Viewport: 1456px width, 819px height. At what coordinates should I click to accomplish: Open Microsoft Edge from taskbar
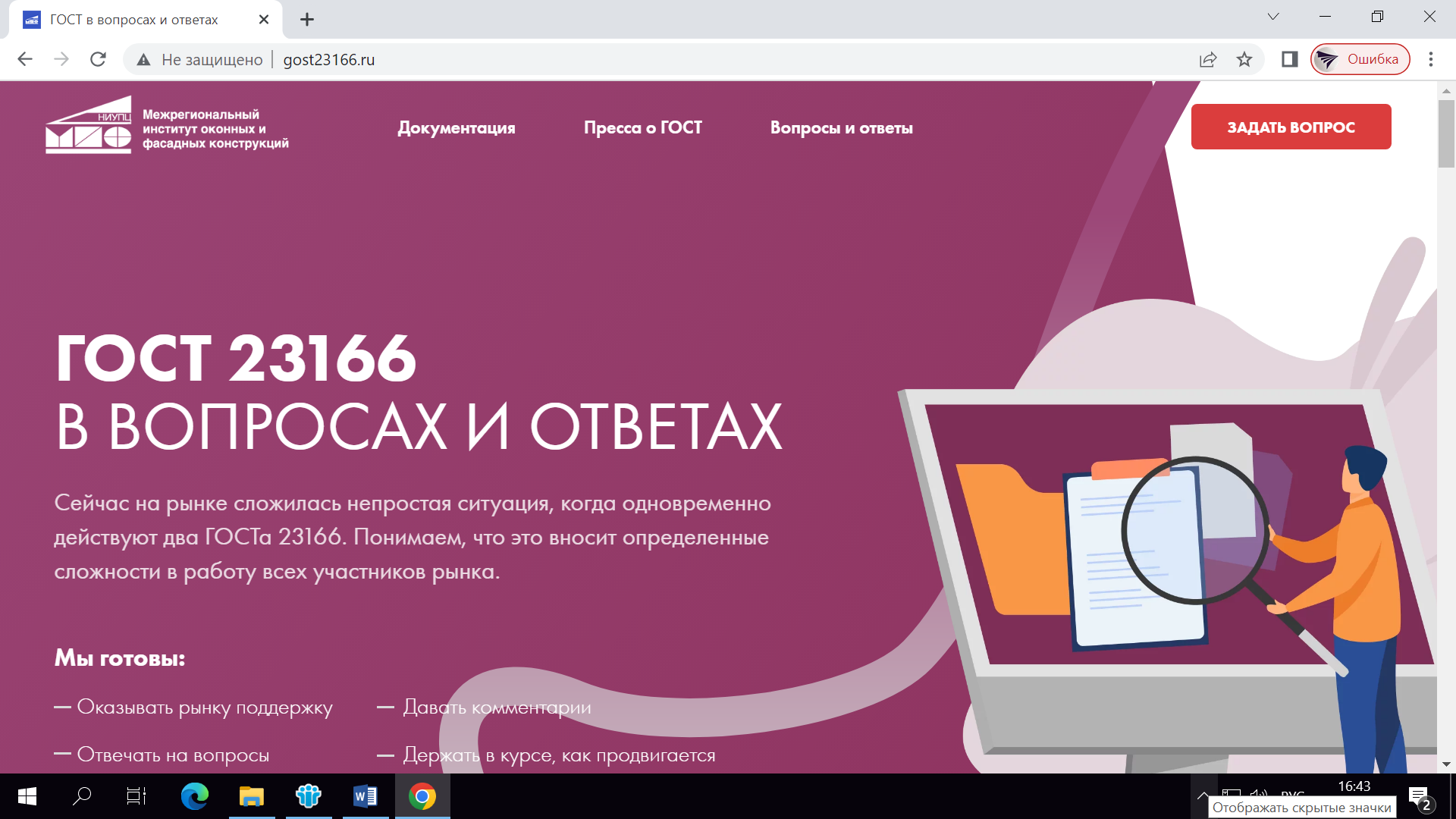pos(194,796)
